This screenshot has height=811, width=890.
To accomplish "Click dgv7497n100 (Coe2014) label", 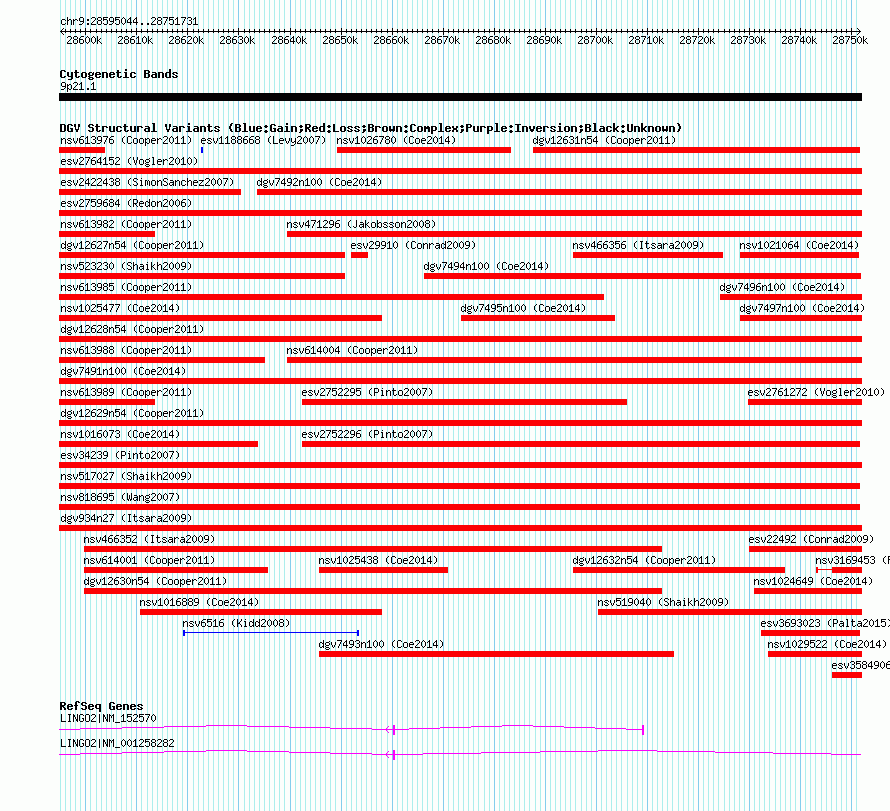I will 802,308.
